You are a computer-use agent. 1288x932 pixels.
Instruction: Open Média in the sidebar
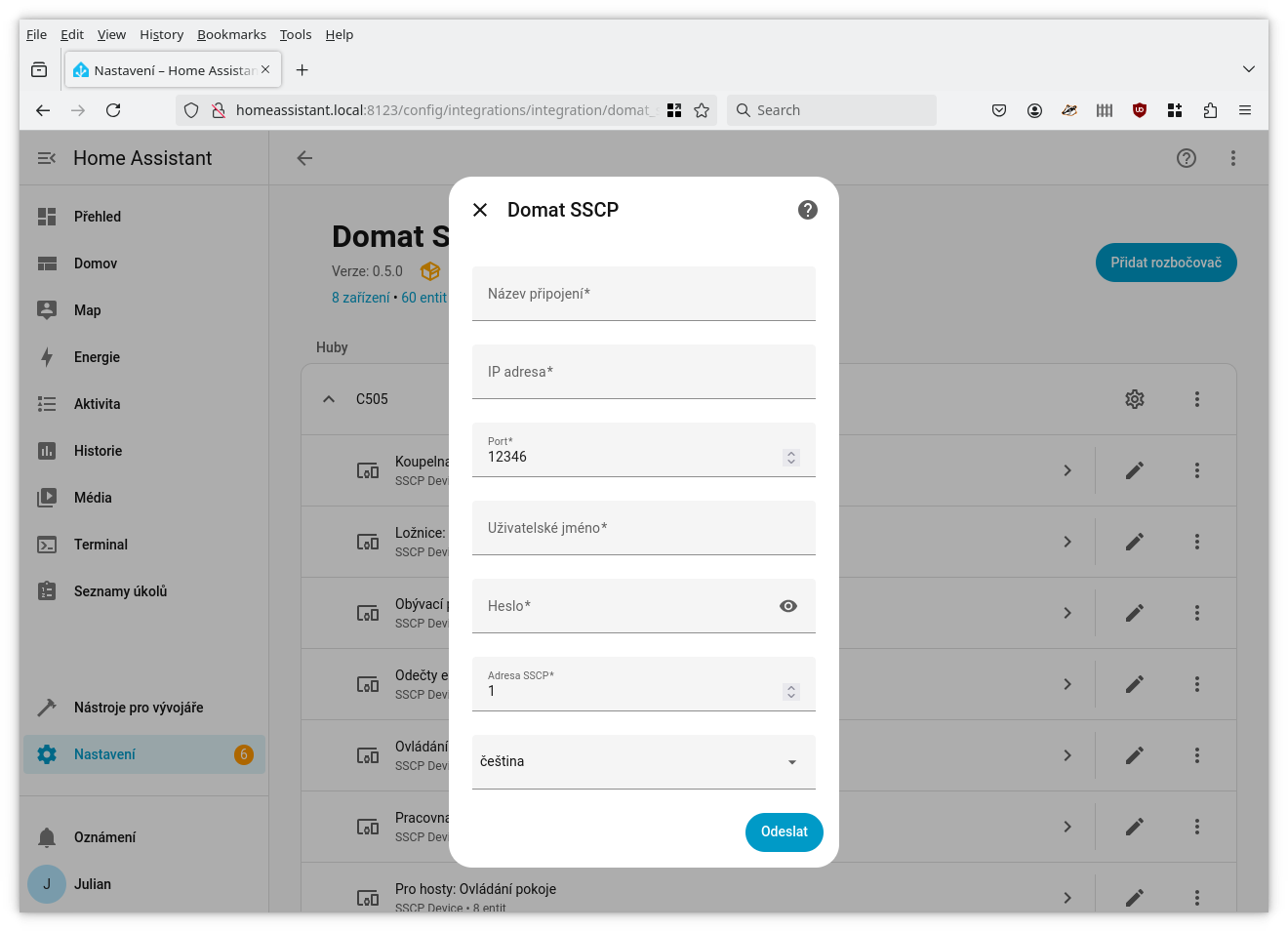click(x=144, y=498)
